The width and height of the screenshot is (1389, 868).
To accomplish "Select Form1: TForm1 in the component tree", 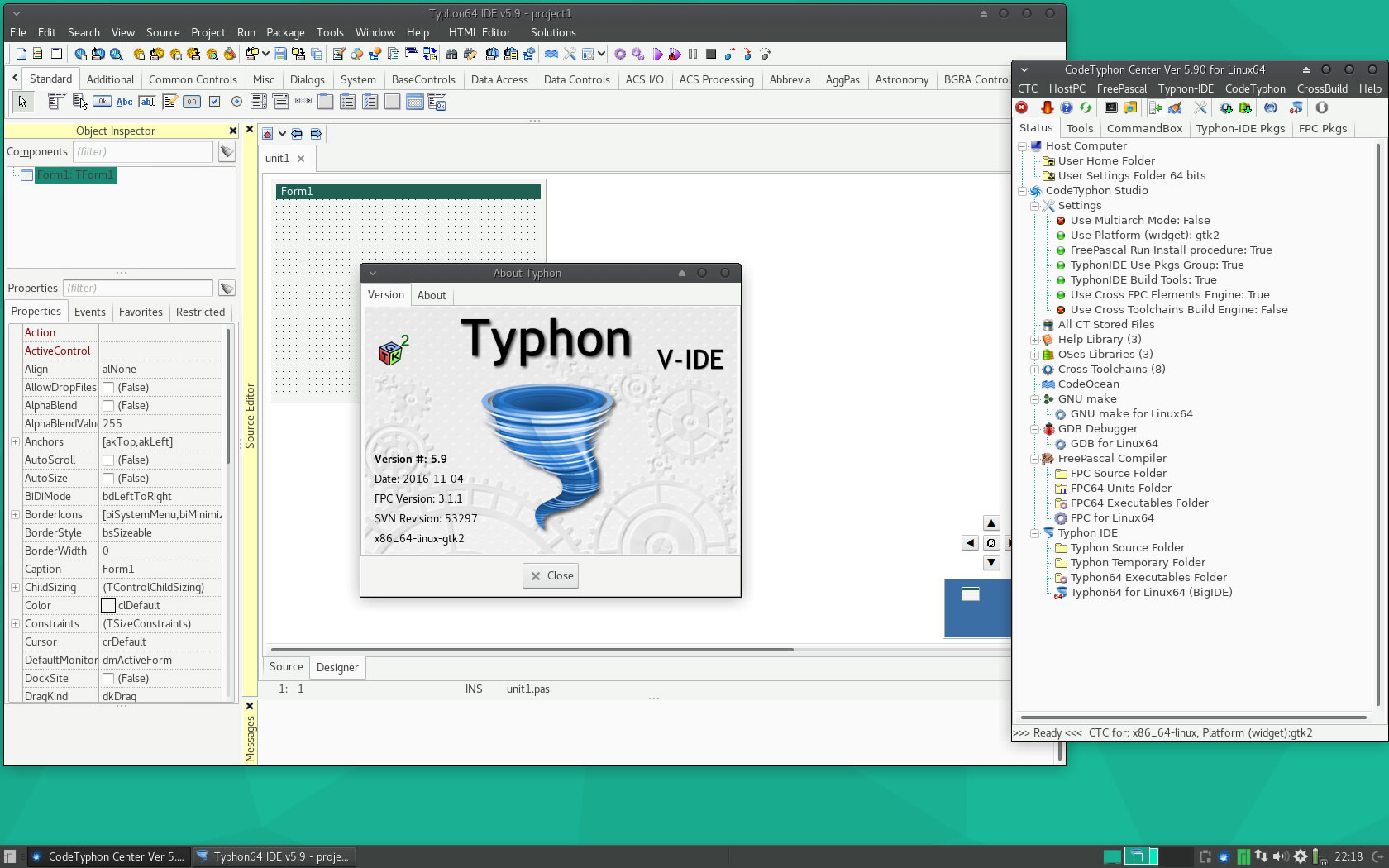I will point(74,175).
